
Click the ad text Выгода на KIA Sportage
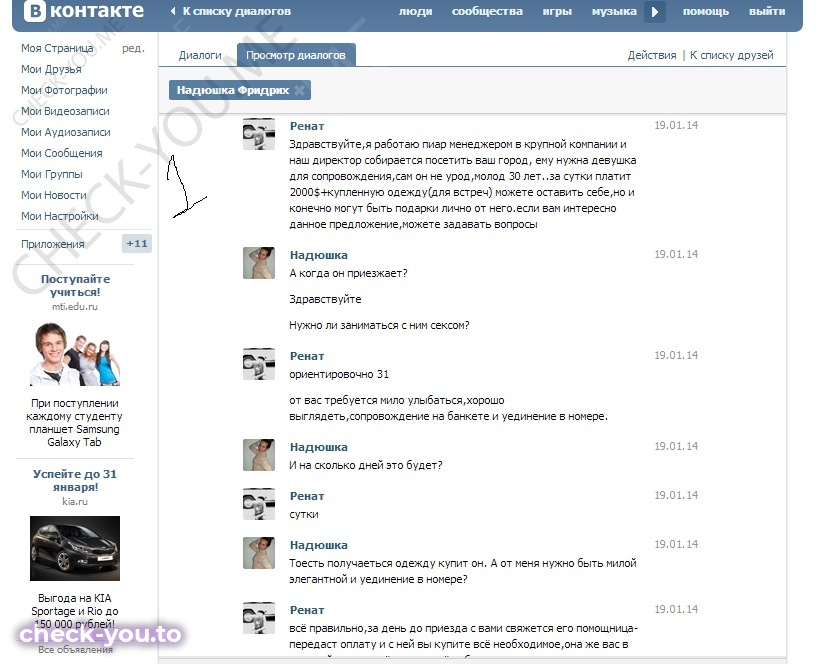click(75, 611)
